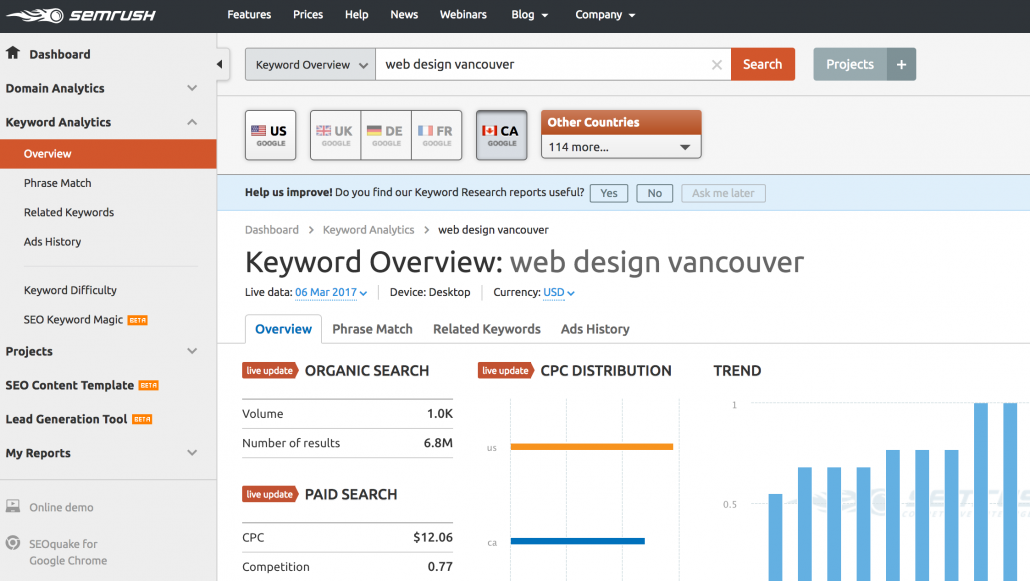1030x581 pixels.
Task: Open Overview in the sidebar
Action: tap(108, 154)
